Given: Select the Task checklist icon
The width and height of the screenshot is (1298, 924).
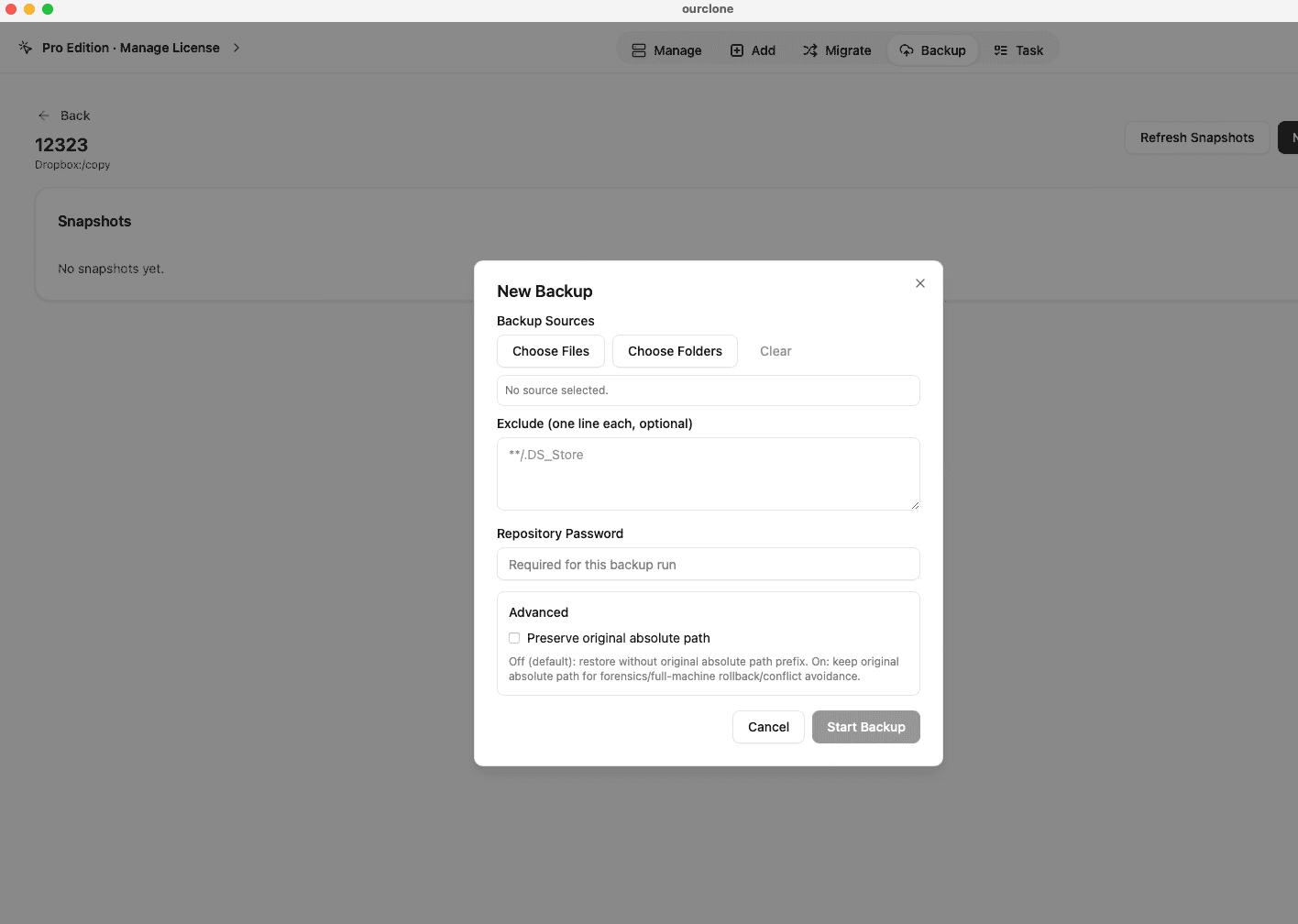Looking at the screenshot, I should (1000, 50).
